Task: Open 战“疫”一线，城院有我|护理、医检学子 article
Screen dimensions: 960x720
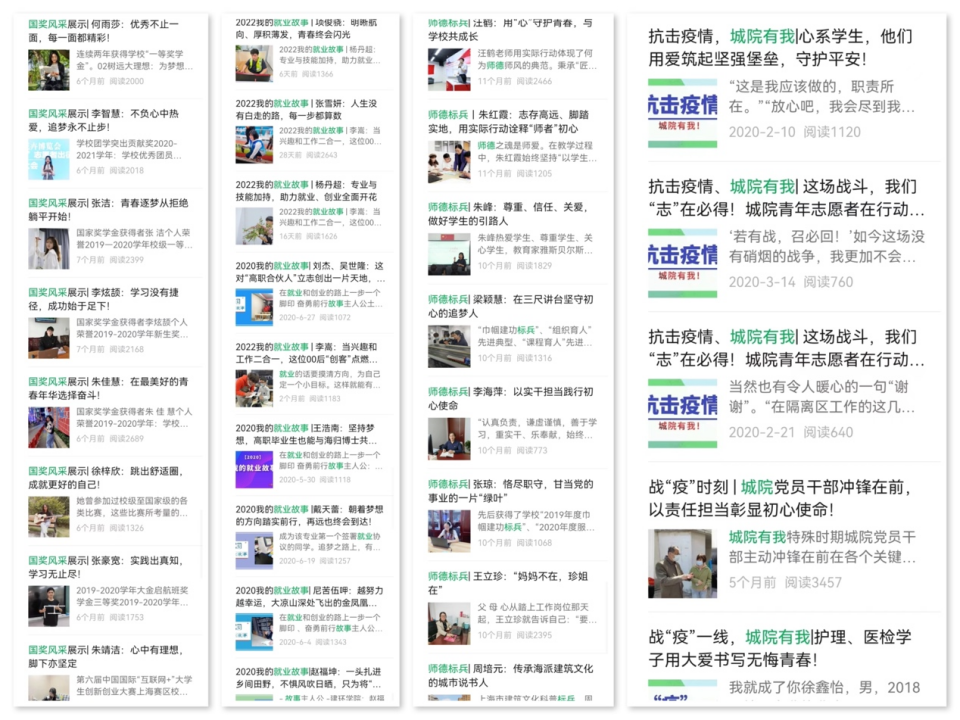Action: click(780, 648)
